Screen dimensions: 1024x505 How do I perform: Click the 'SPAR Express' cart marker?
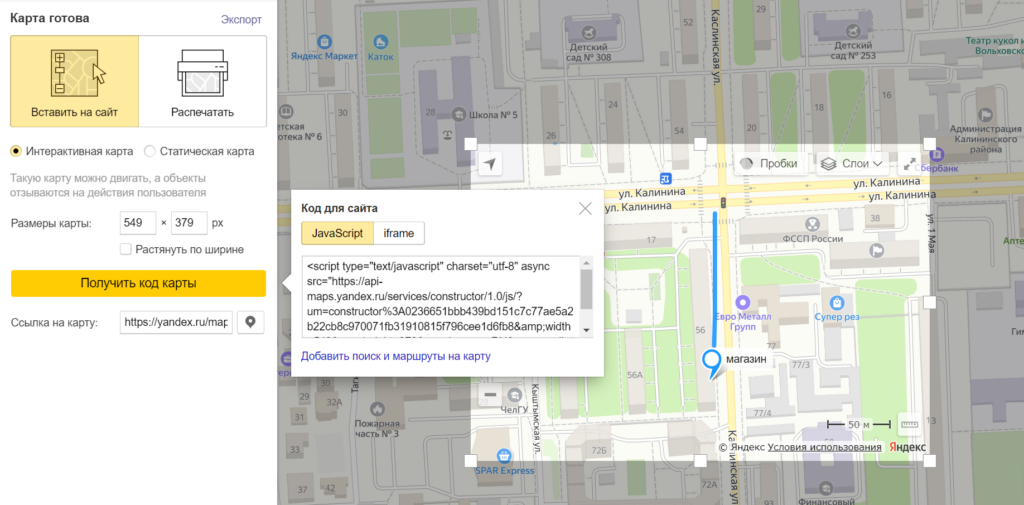click(x=503, y=455)
